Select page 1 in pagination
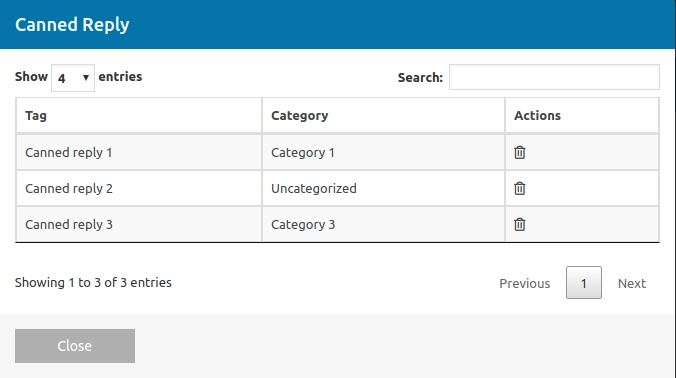 coord(584,283)
